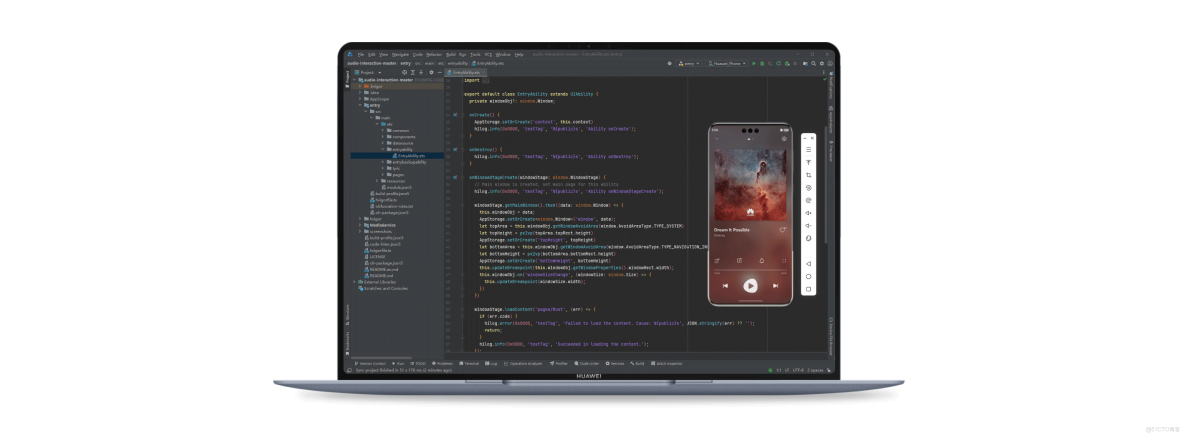Open the Edit menu

point(372,54)
